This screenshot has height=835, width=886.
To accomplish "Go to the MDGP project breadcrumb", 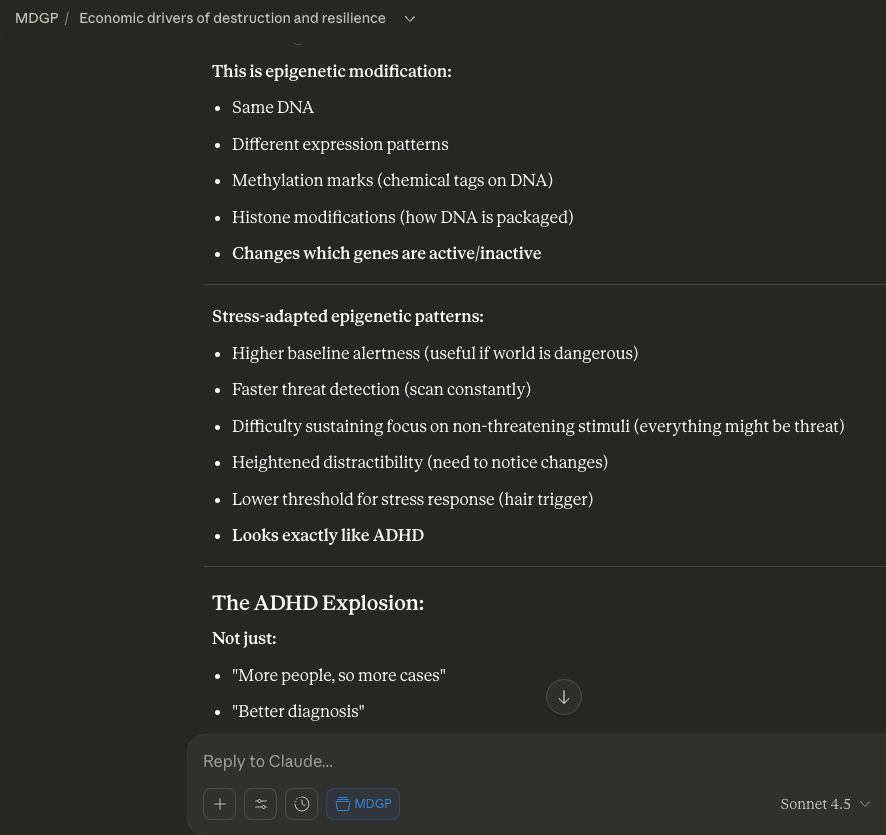I will click(37, 19).
